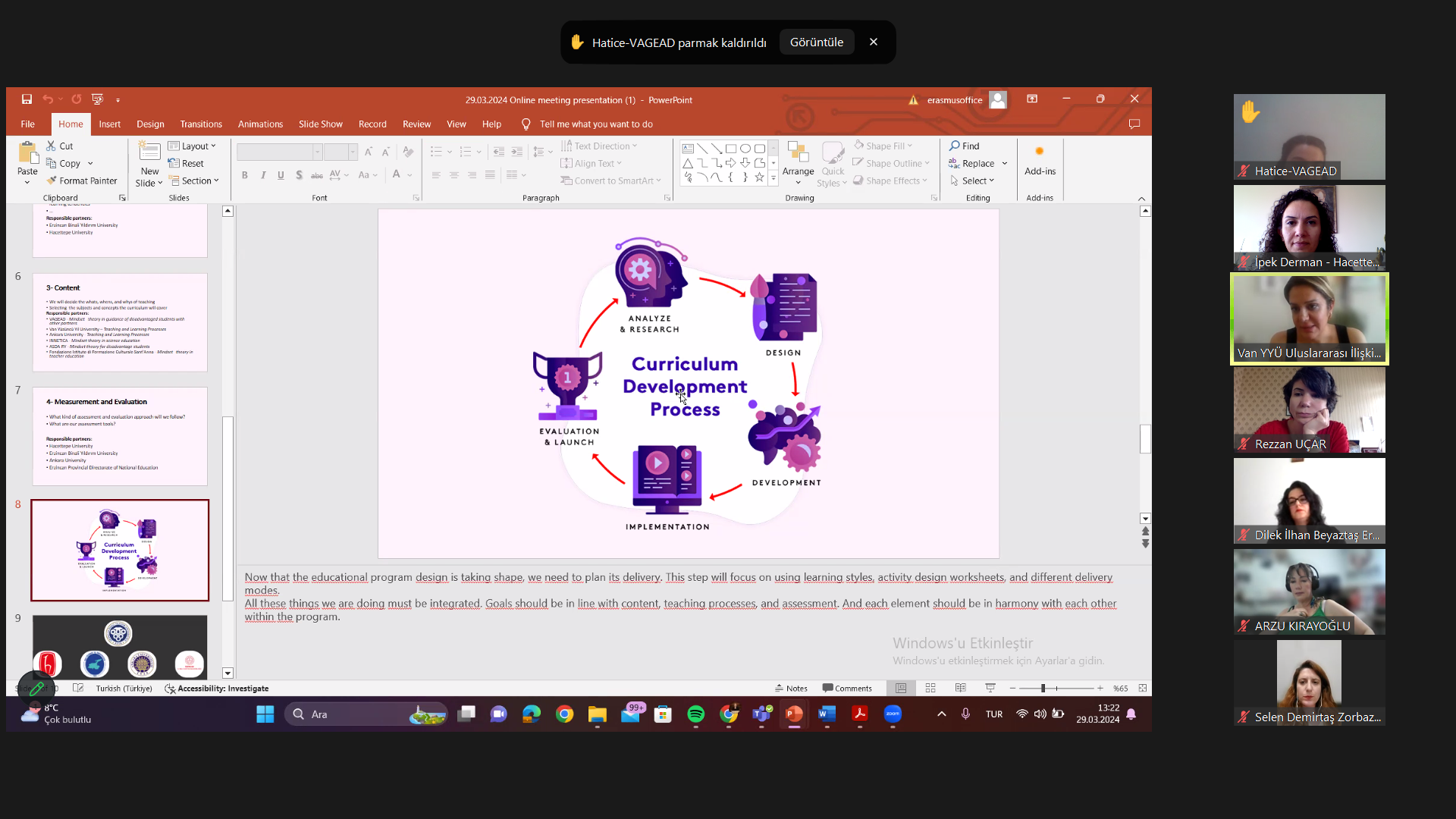Click the Save icon in quick access toolbar
The width and height of the screenshot is (1456, 819).
[27, 99]
